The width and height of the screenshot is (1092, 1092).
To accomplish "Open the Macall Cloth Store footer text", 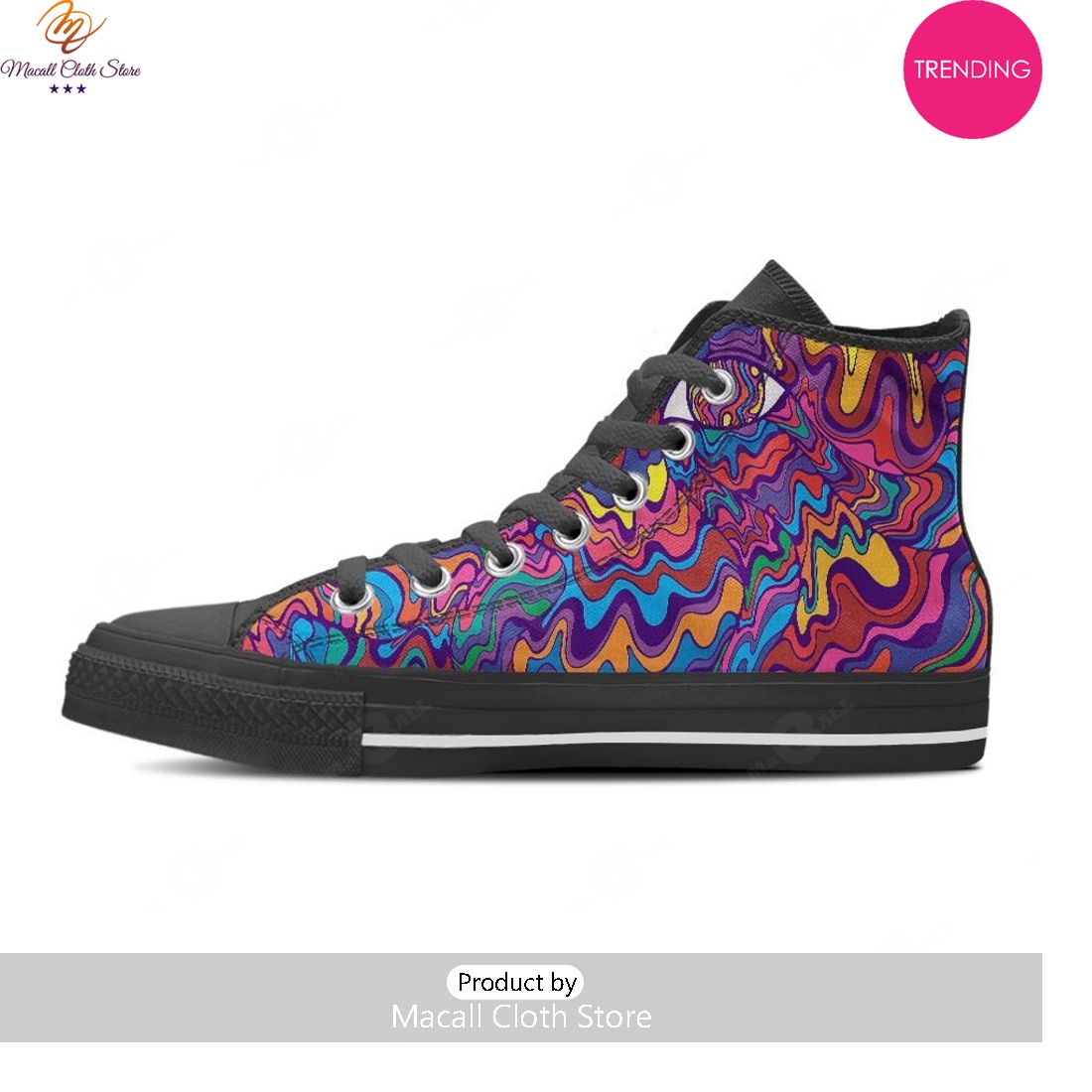I will (521, 1017).
